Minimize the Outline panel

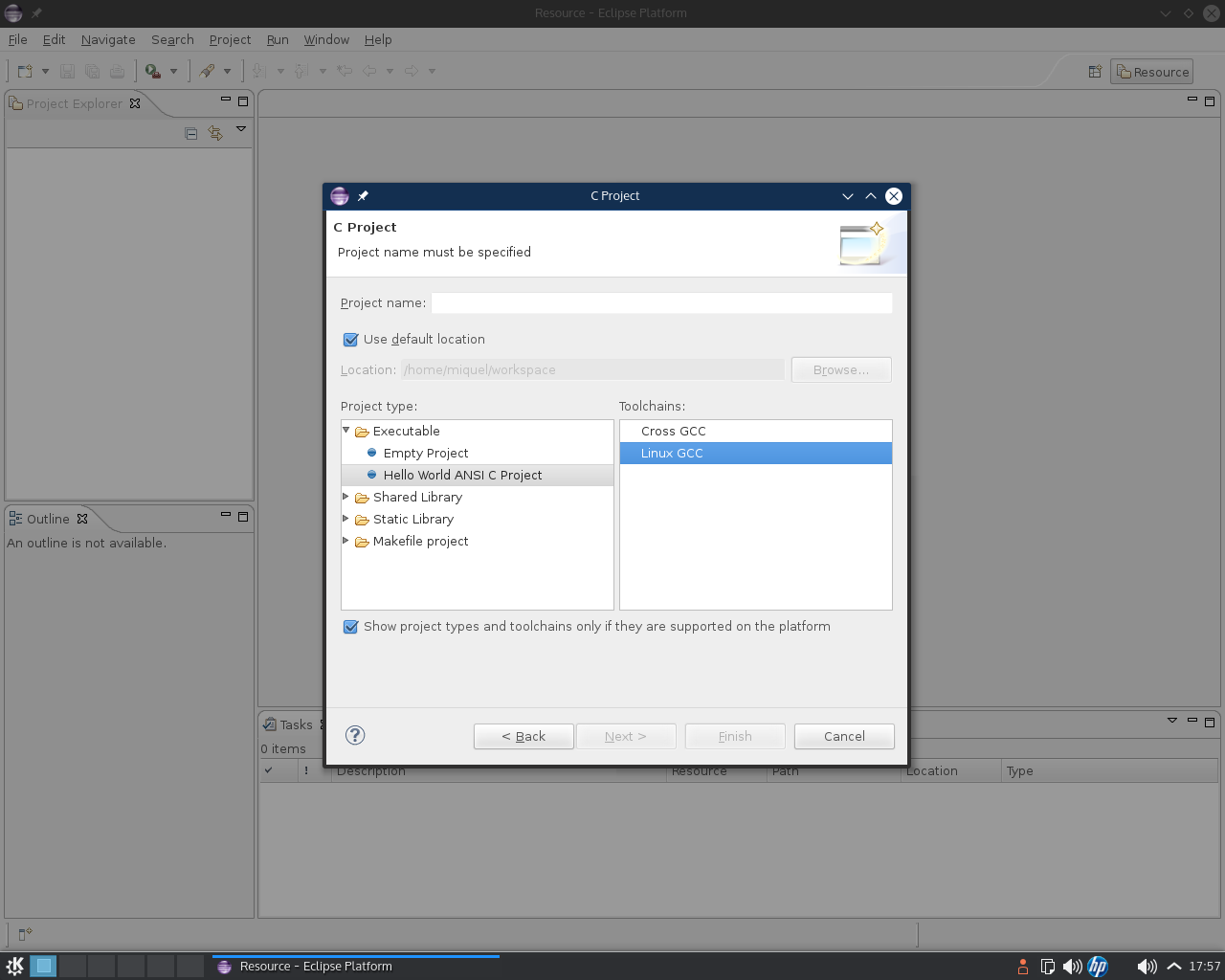(x=226, y=515)
